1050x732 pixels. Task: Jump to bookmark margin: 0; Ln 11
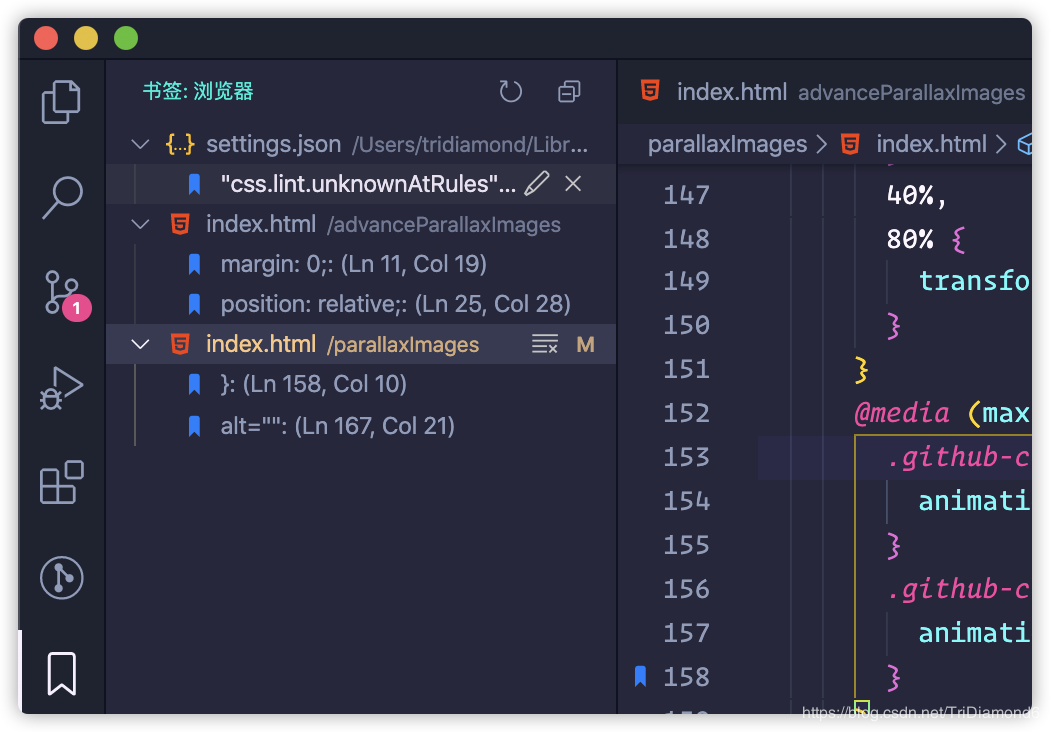click(x=361, y=264)
